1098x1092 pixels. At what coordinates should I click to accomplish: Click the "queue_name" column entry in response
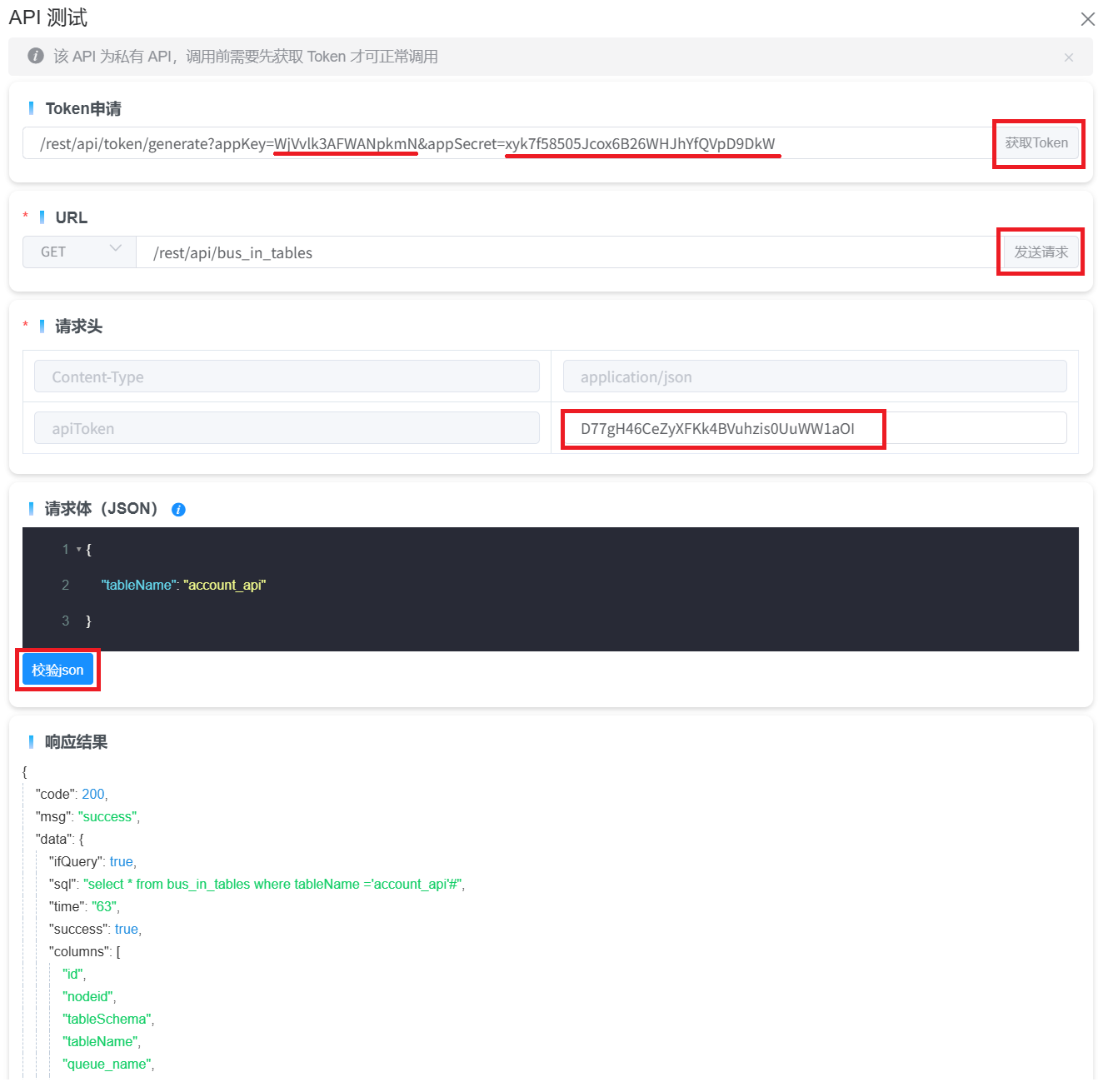[107, 1064]
